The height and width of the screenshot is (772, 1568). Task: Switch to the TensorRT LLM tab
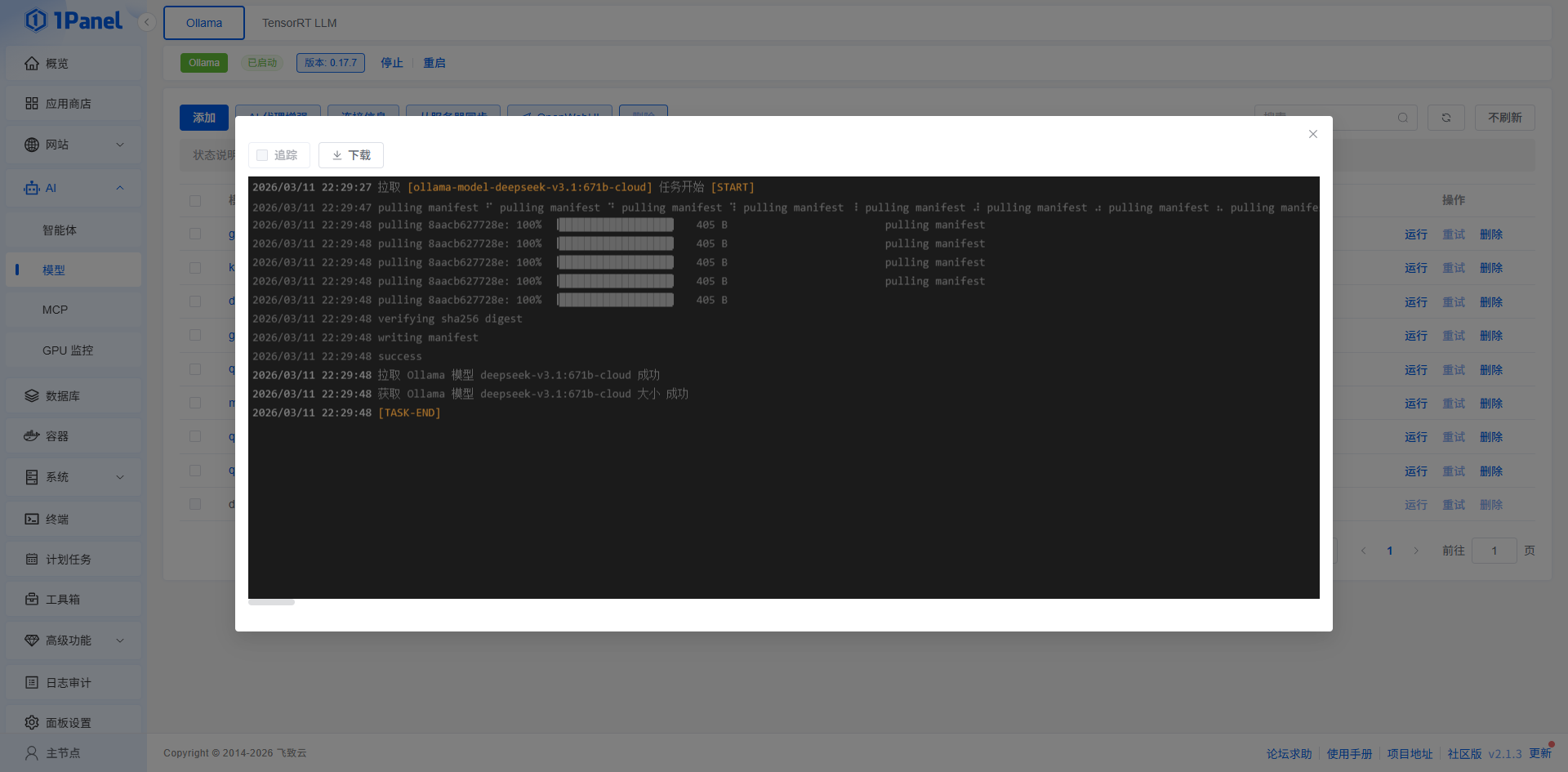pyautogui.click(x=299, y=23)
